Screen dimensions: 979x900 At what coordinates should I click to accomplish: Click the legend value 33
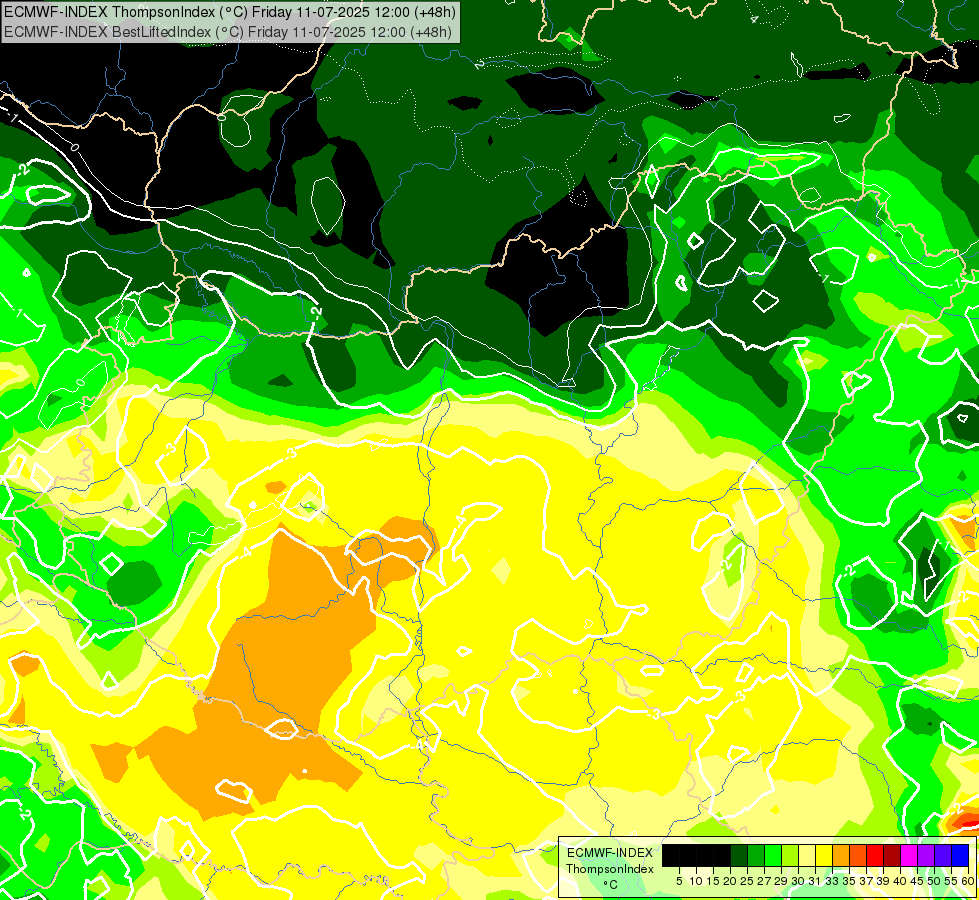(x=832, y=881)
